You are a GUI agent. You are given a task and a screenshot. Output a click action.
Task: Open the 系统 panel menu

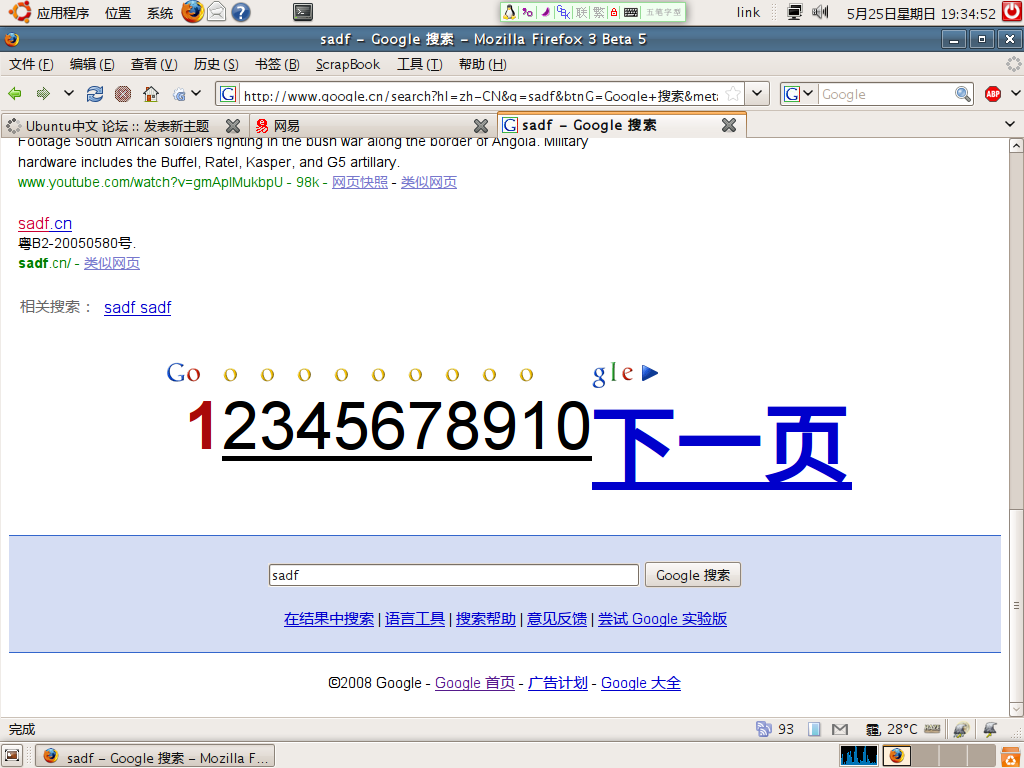(160, 12)
